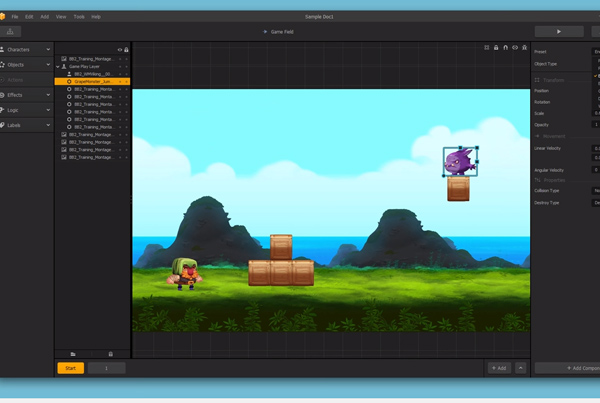Click the magnet snap icon above the canvas
Viewport: 600px width, 403px height.
pyautogui.click(x=506, y=47)
